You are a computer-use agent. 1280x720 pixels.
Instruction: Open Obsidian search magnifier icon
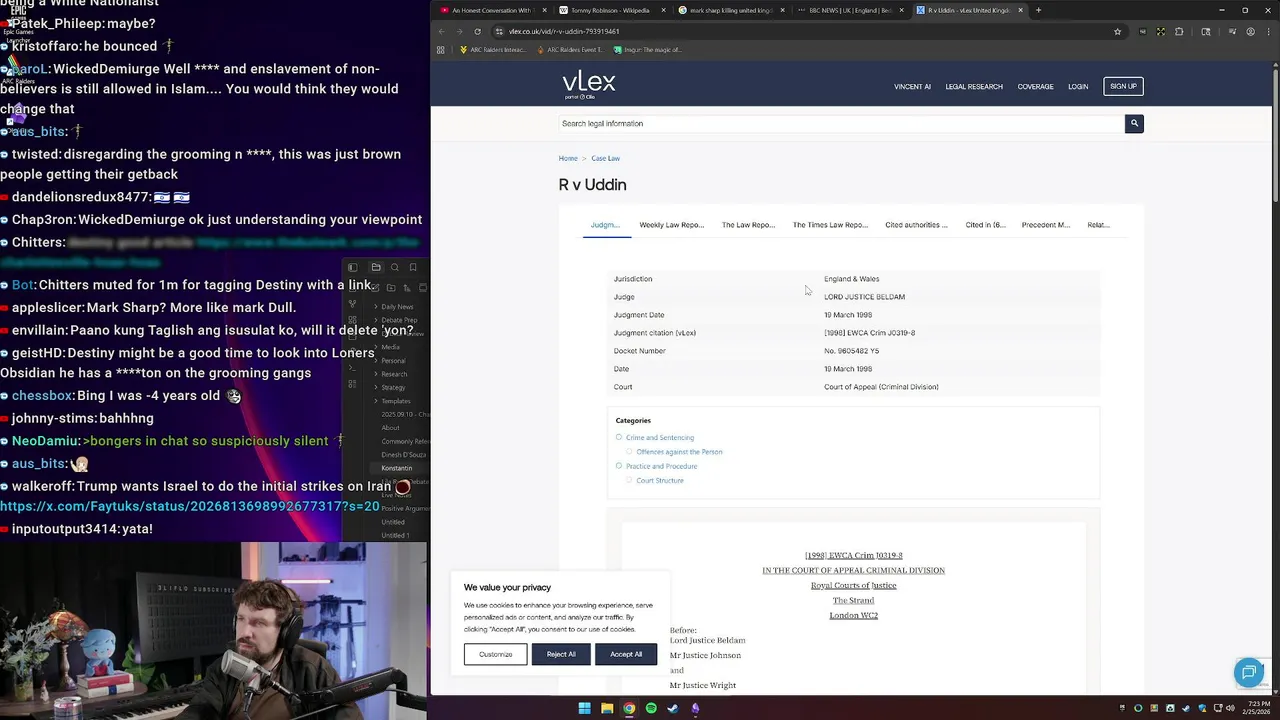394,267
